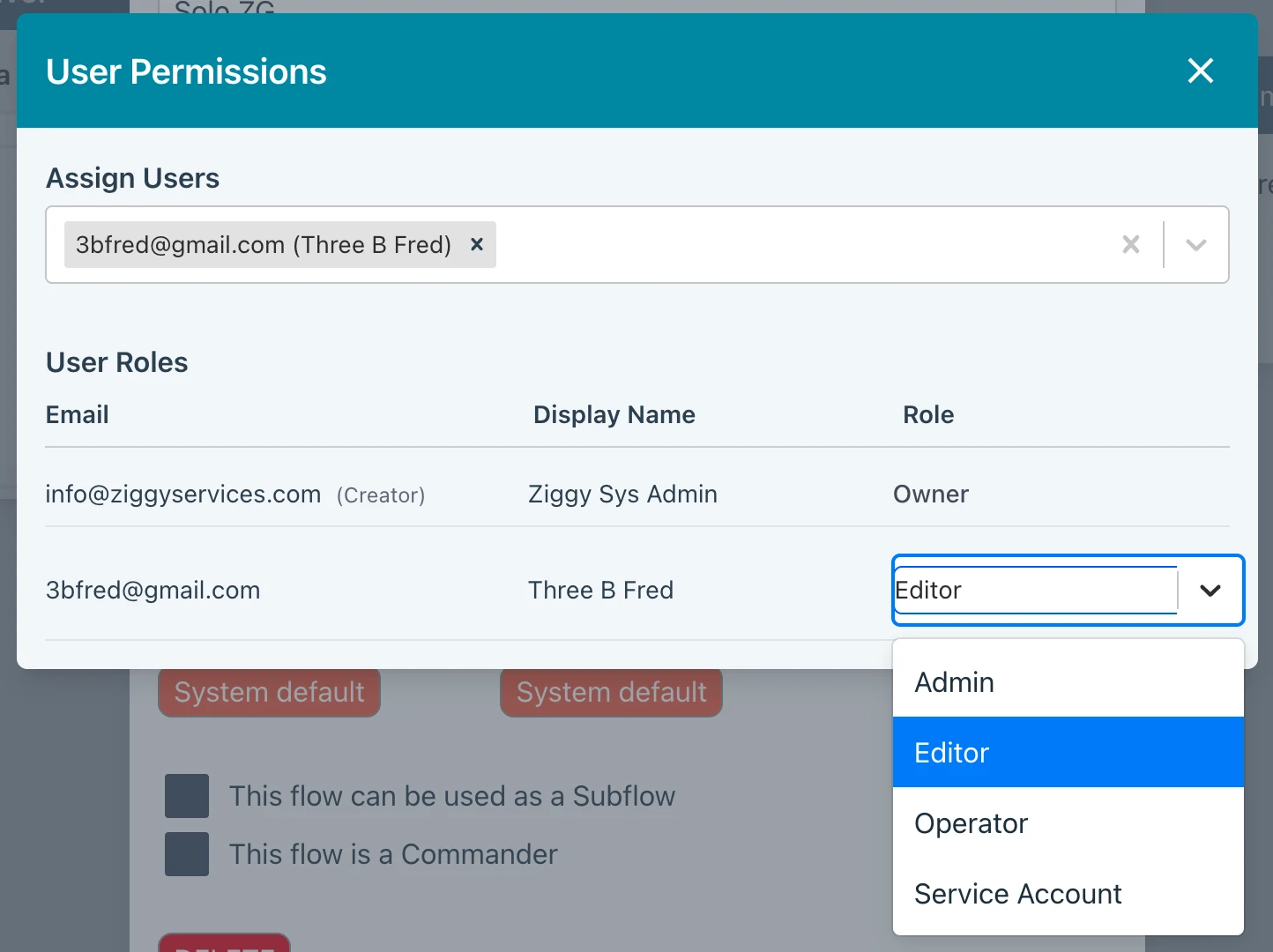Viewport: 1273px width, 952px height.
Task: Click the 3bfred@gmail.com (Three B Fred) chip
Action: pos(263,244)
